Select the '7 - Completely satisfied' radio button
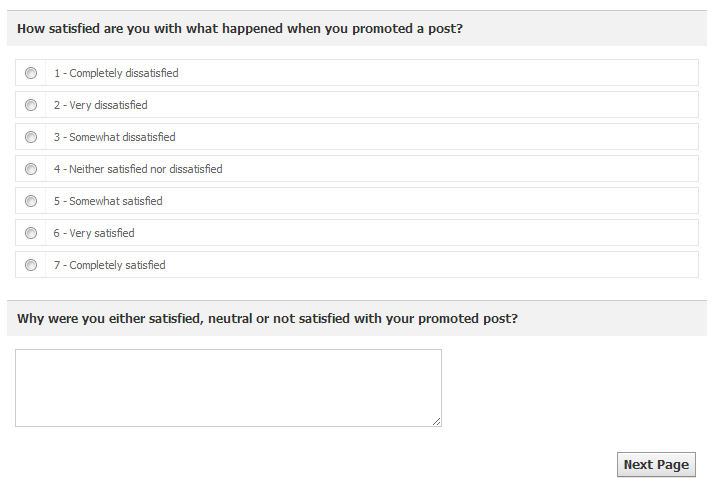Viewport: 715px width, 485px height. 31,265
